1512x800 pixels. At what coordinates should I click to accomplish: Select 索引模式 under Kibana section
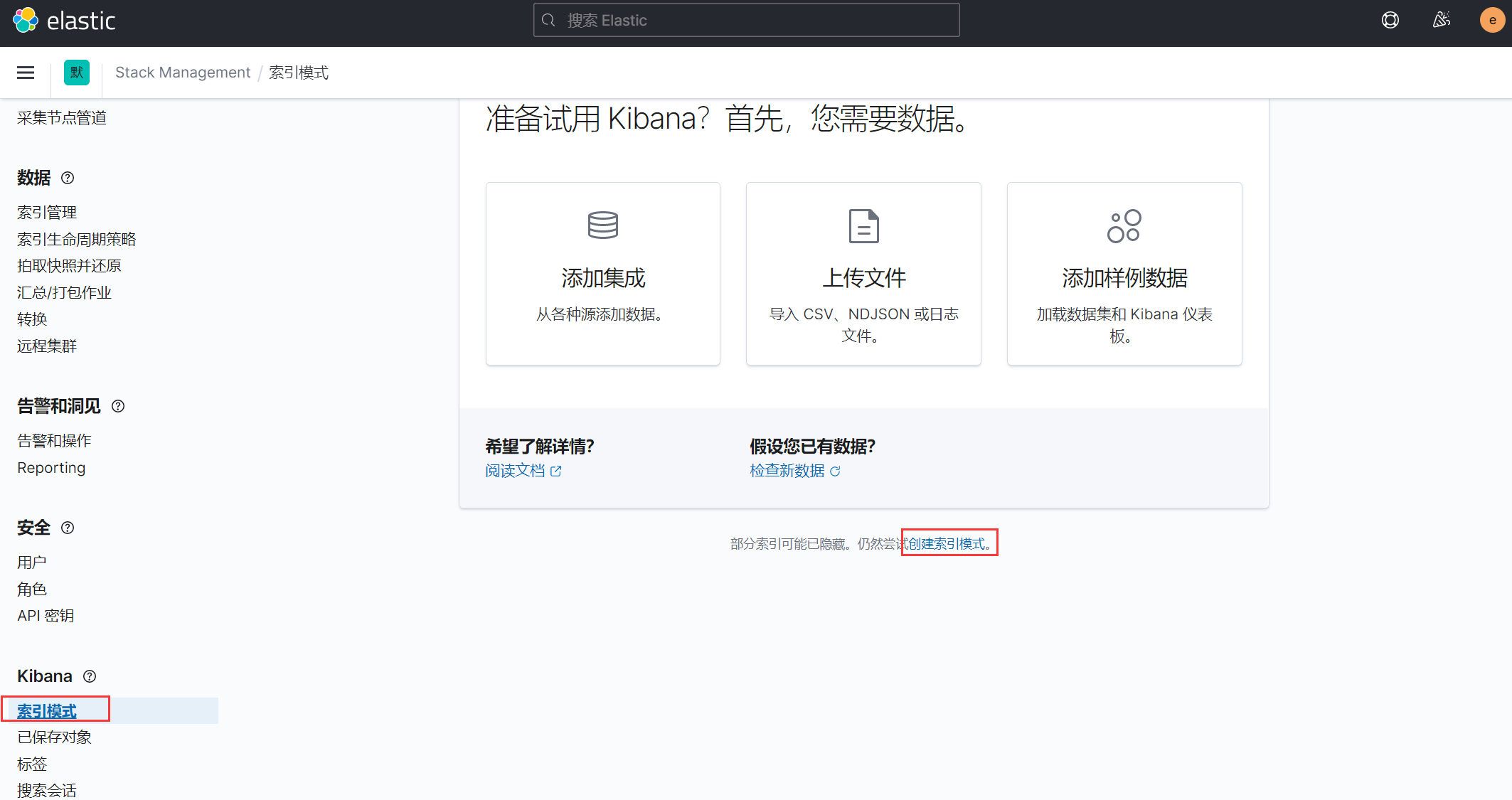[x=47, y=710]
